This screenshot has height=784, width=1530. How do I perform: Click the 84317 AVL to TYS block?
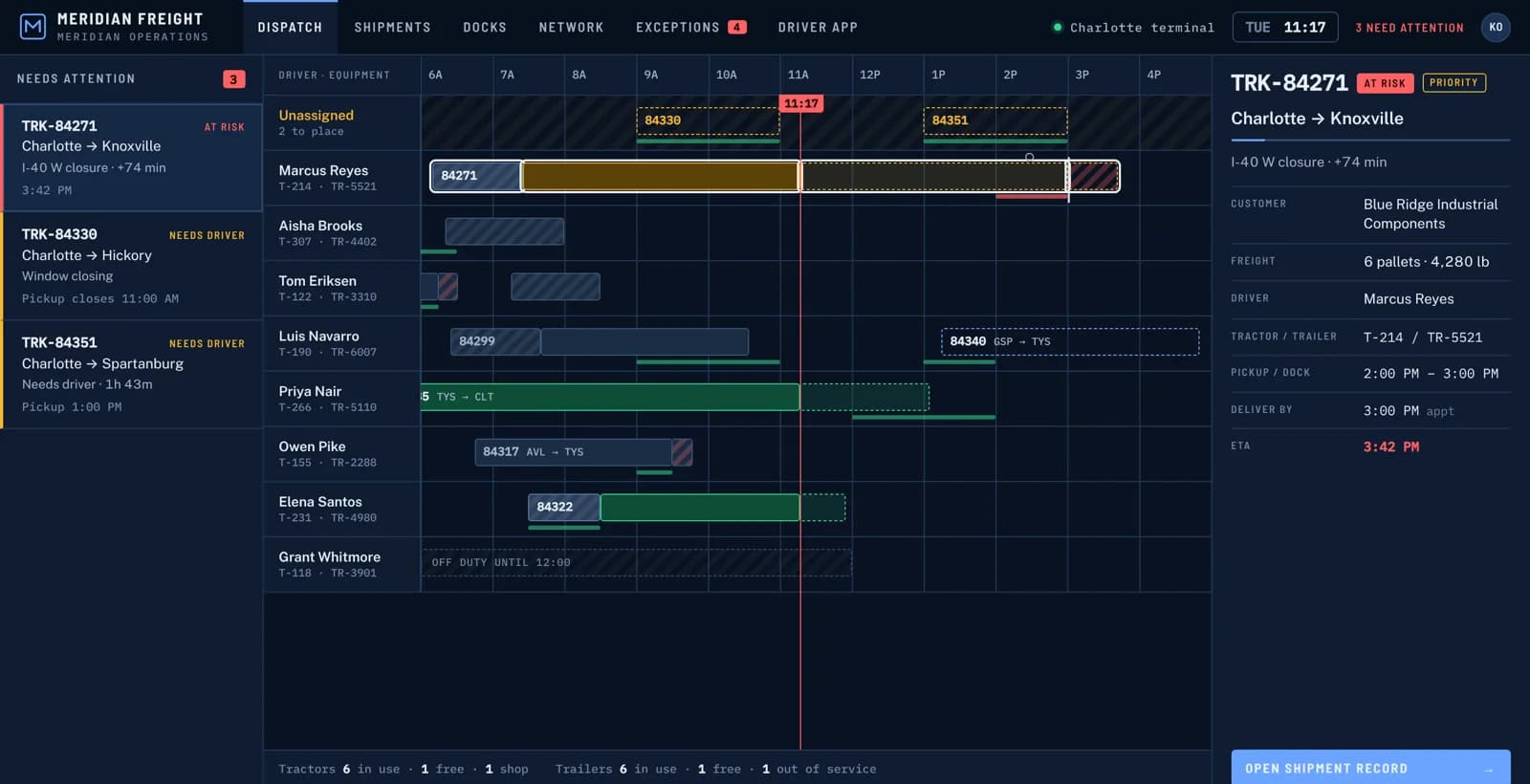(x=574, y=452)
